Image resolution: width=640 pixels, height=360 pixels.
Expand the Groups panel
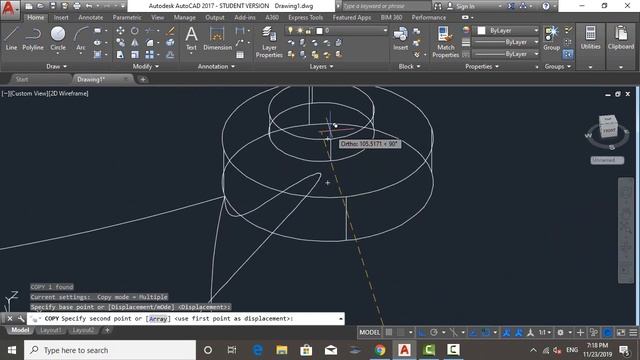(x=558, y=66)
